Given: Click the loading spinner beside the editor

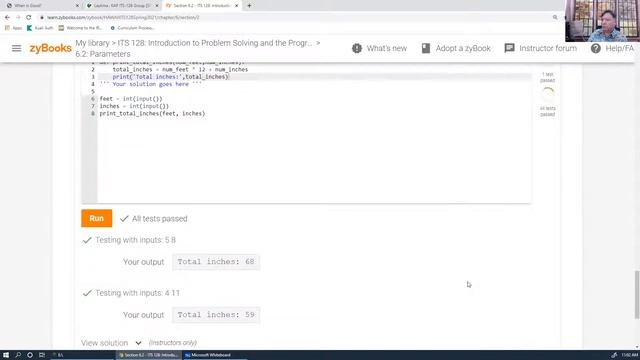Looking at the screenshot, I should point(547,94).
